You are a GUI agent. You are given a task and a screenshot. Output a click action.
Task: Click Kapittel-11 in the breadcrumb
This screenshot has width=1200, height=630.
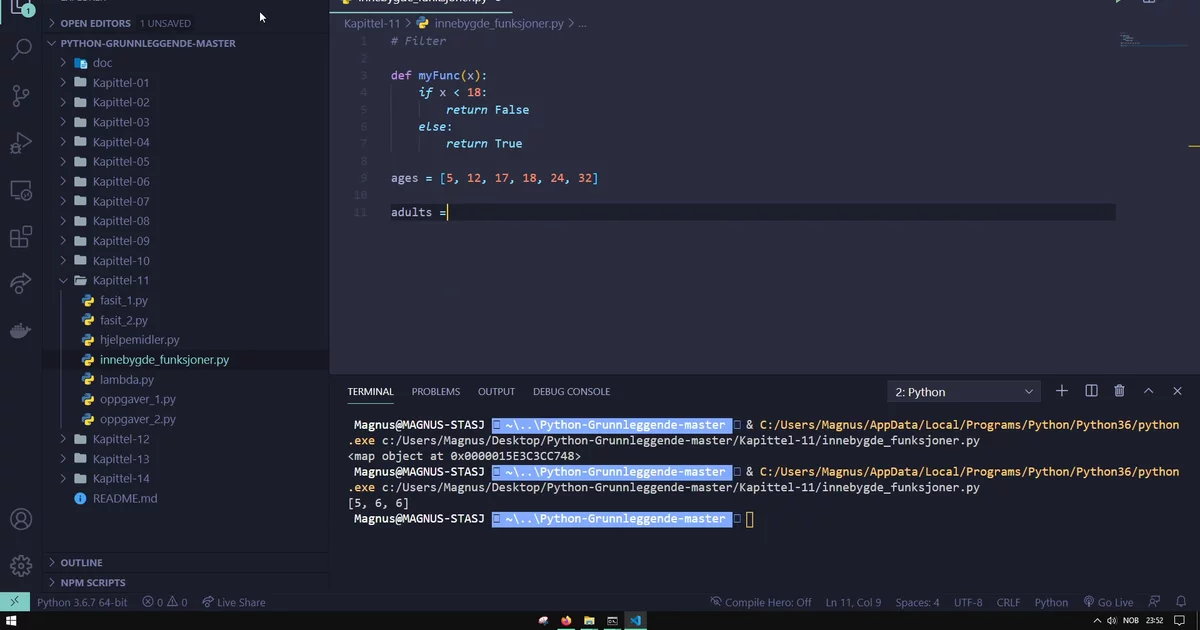point(371,22)
